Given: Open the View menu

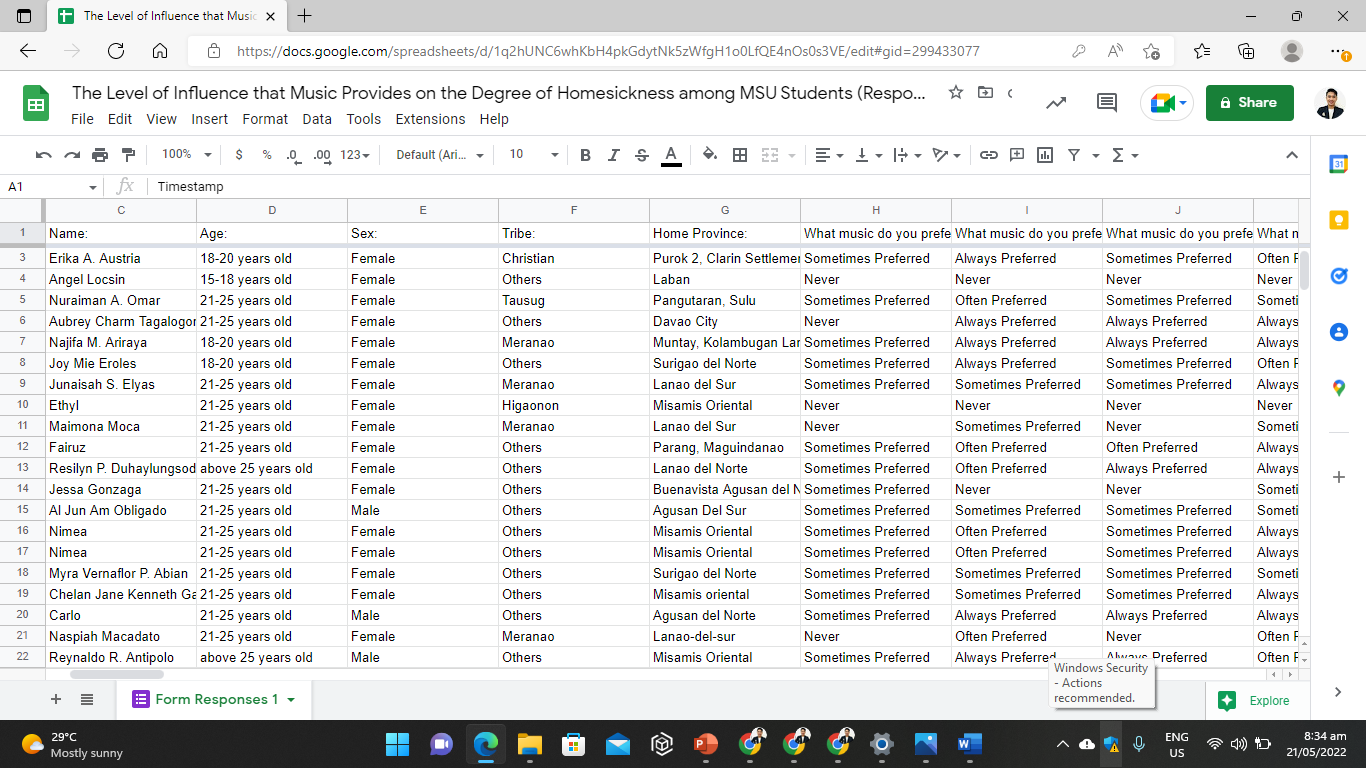Looking at the screenshot, I should click(x=161, y=119).
